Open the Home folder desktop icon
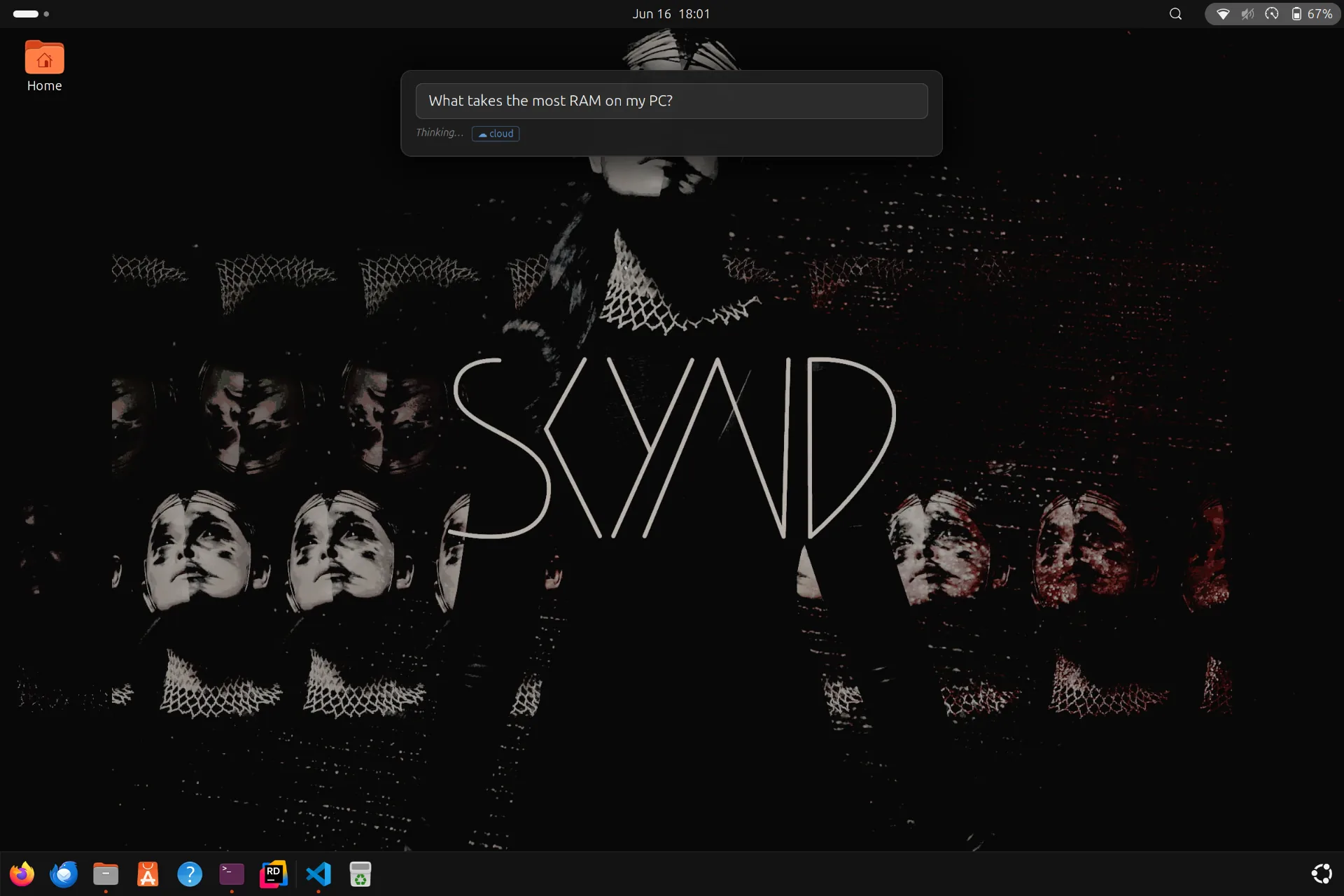This screenshot has height=896, width=1344. pos(44,66)
